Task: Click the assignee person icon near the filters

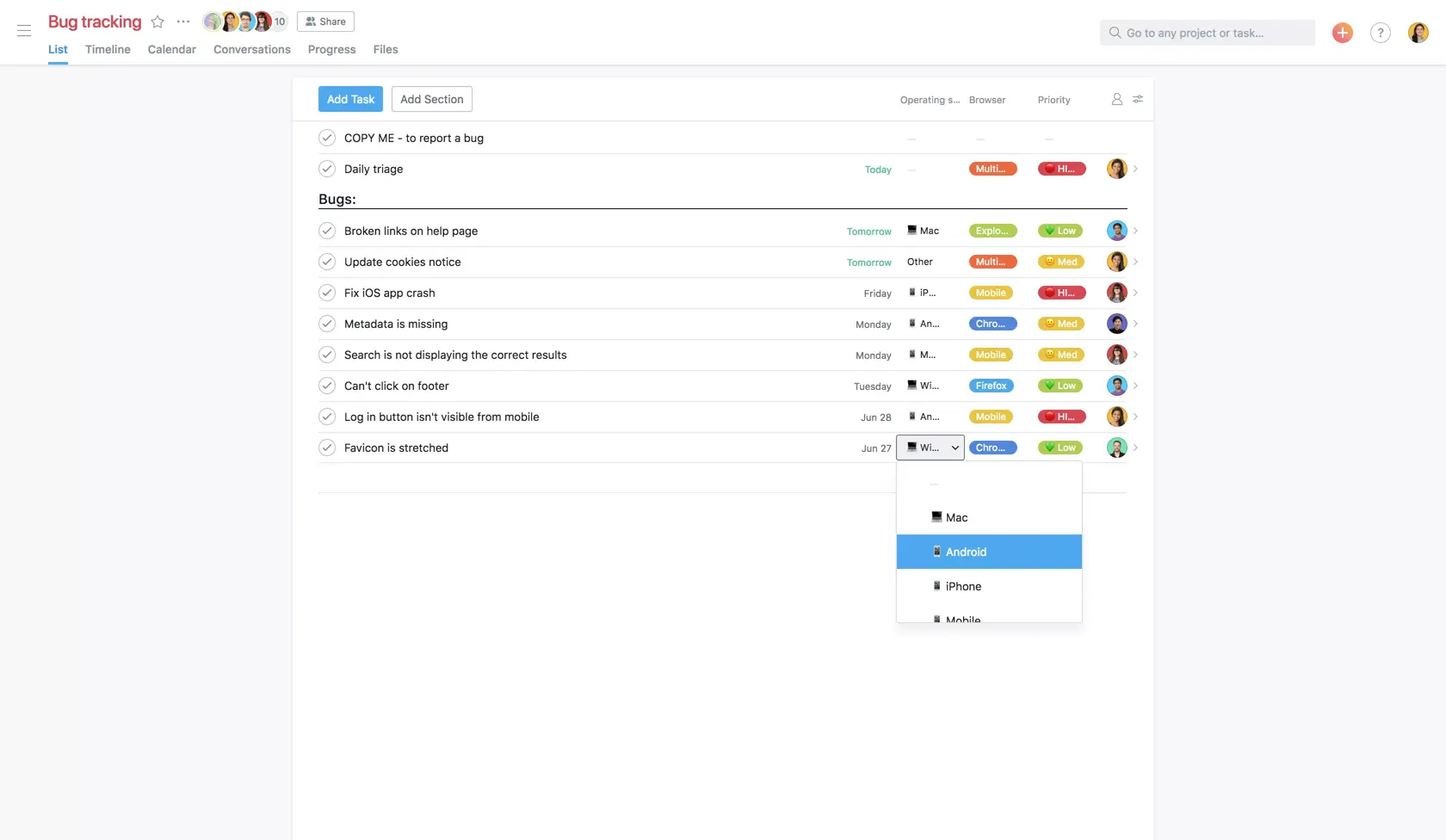Action: 1116,99
